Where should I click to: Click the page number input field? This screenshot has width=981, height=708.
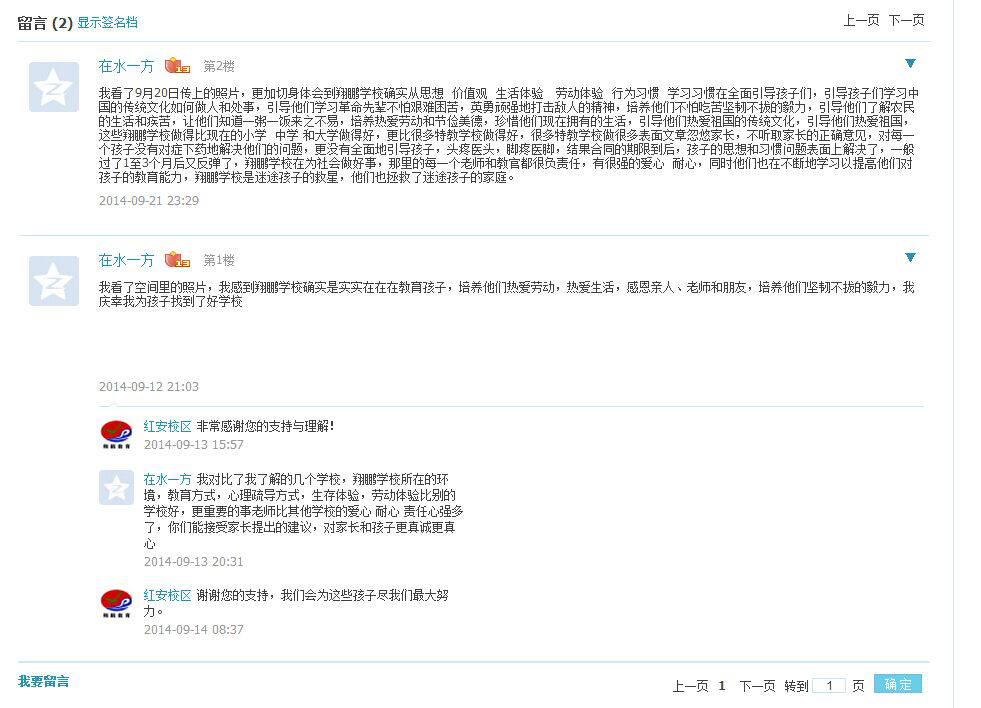(829, 685)
